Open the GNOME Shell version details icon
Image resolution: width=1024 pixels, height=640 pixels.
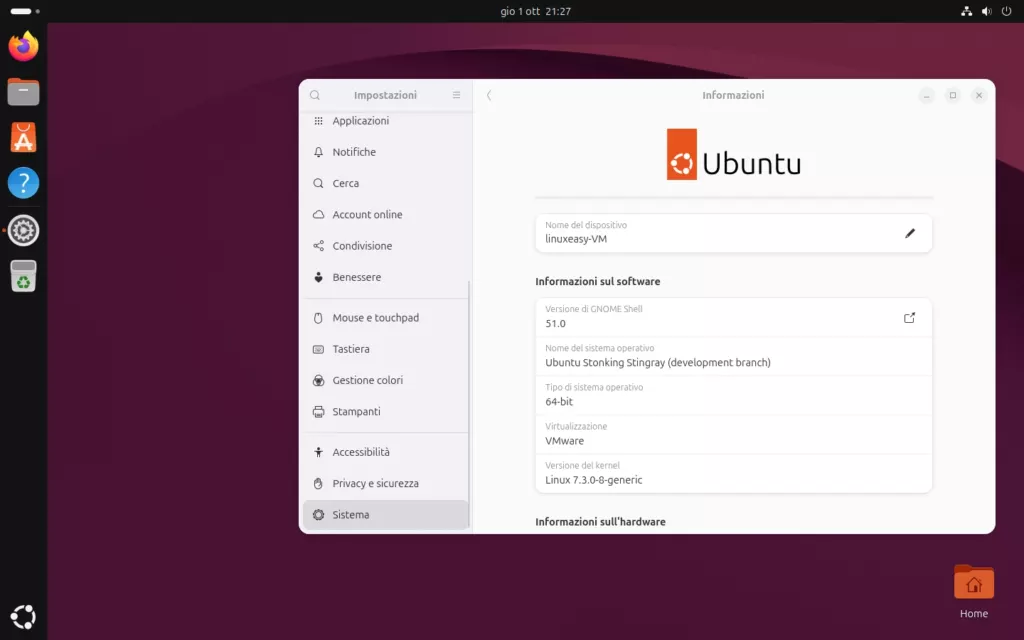[909, 318]
